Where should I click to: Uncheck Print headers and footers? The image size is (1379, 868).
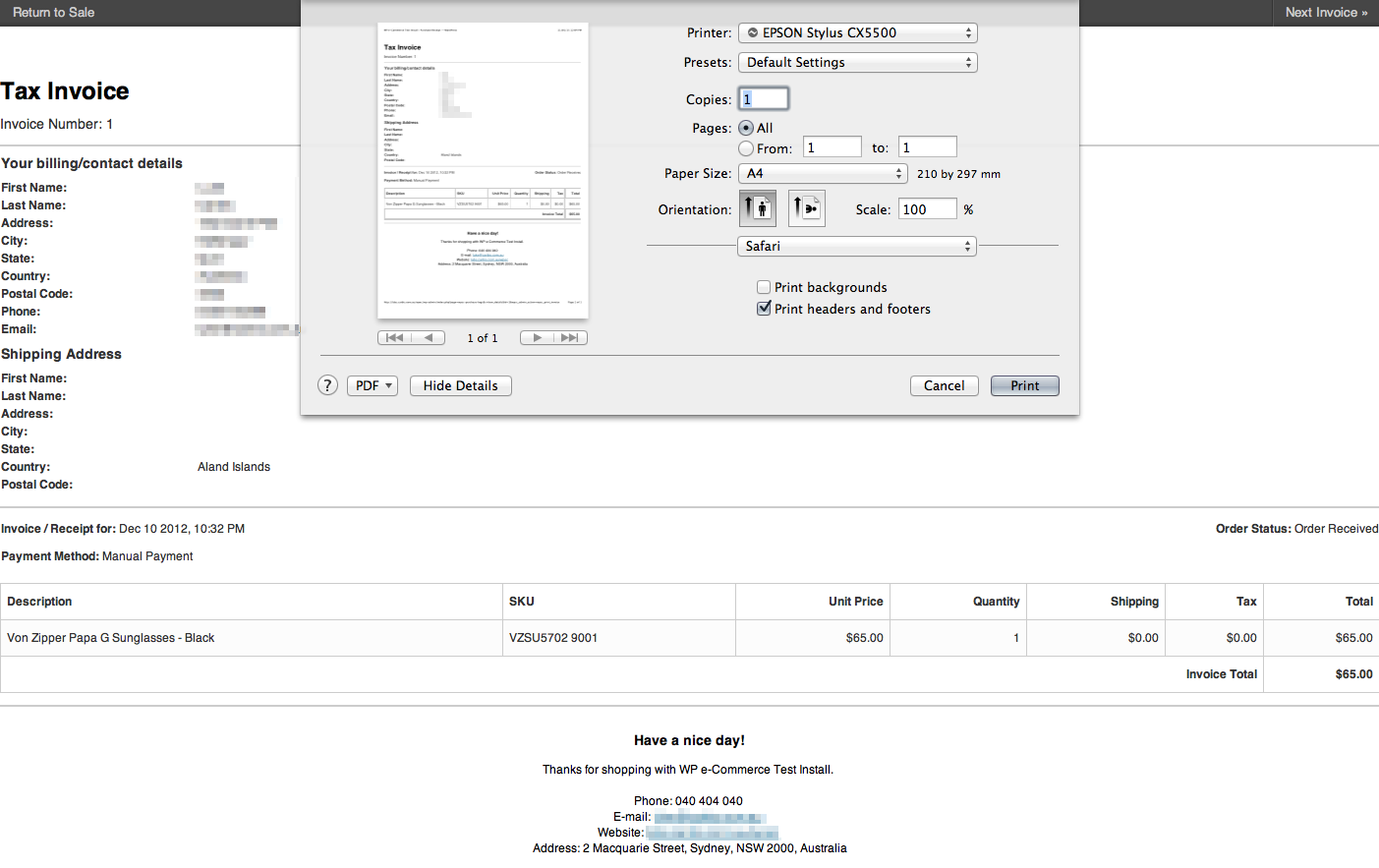[x=764, y=309]
